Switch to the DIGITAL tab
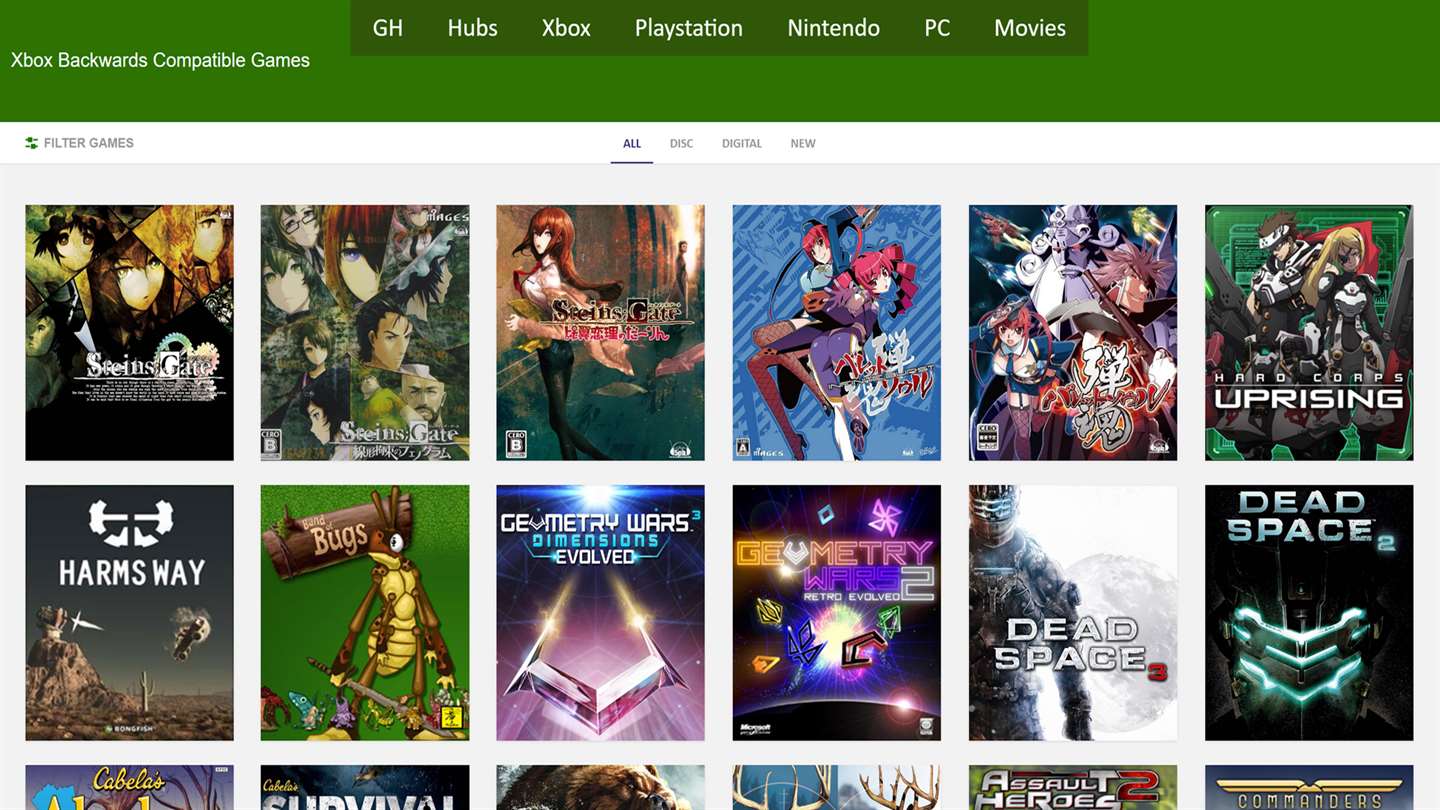The height and width of the screenshot is (810, 1440). tap(742, 143)
